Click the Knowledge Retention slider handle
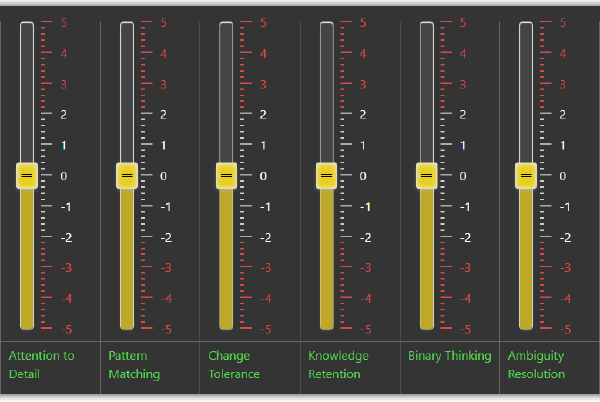The image size is (600, 402). pyautogui.click(x=326, y=175)
